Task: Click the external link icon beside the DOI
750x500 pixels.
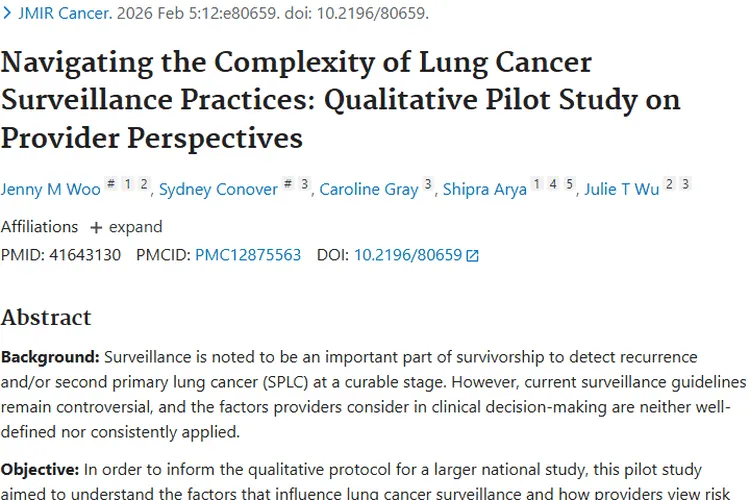Action: click(473, 256)
